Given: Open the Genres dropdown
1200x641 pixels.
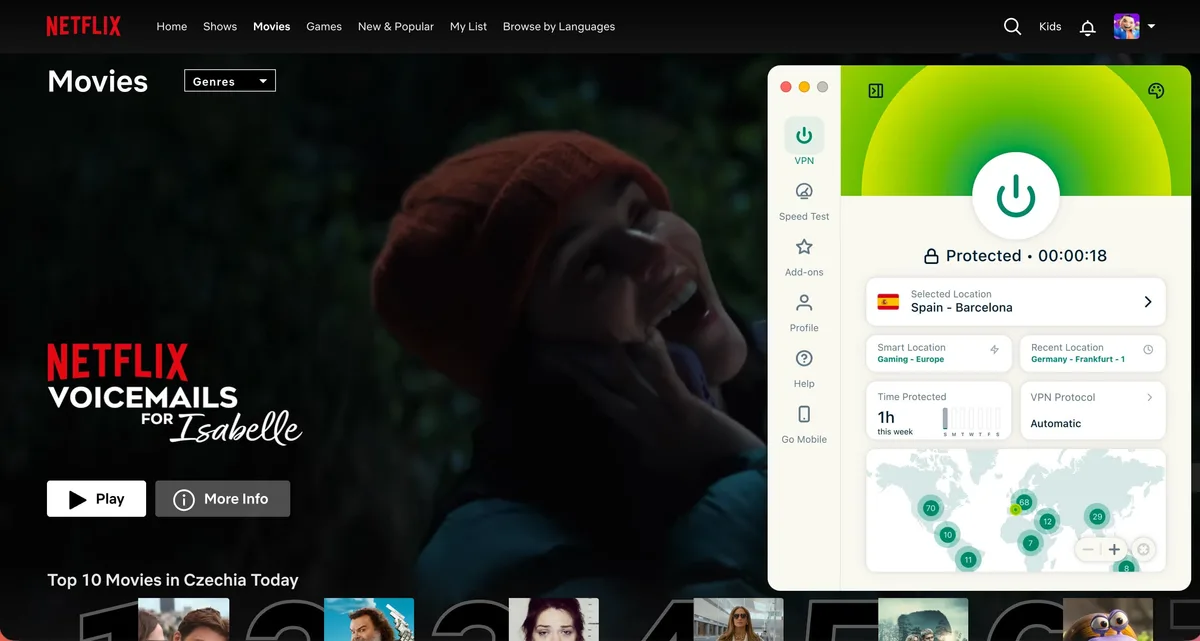Looking at the screenshot, I should tap(230, 81).
